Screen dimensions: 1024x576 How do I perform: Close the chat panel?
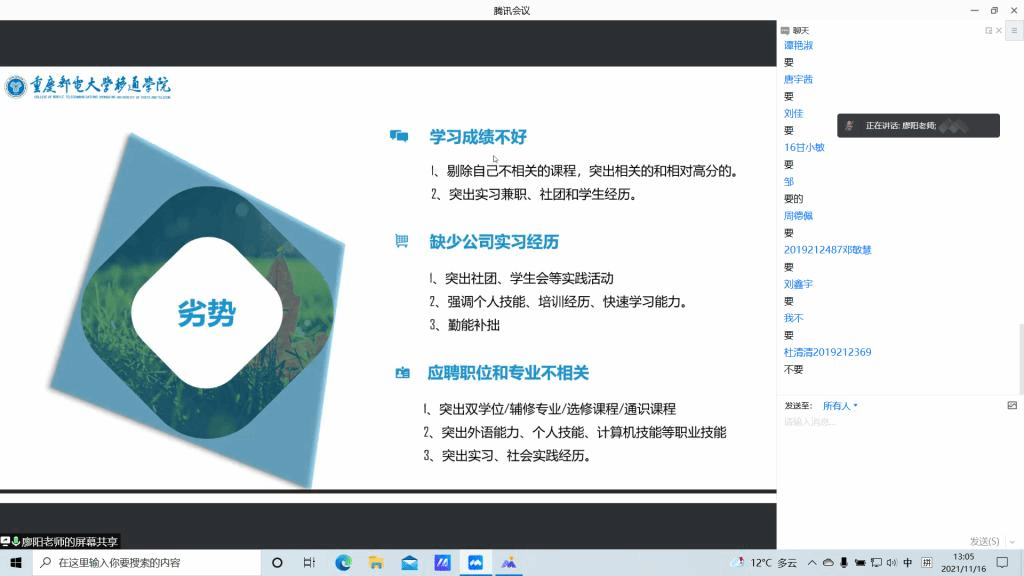(999, 31)
